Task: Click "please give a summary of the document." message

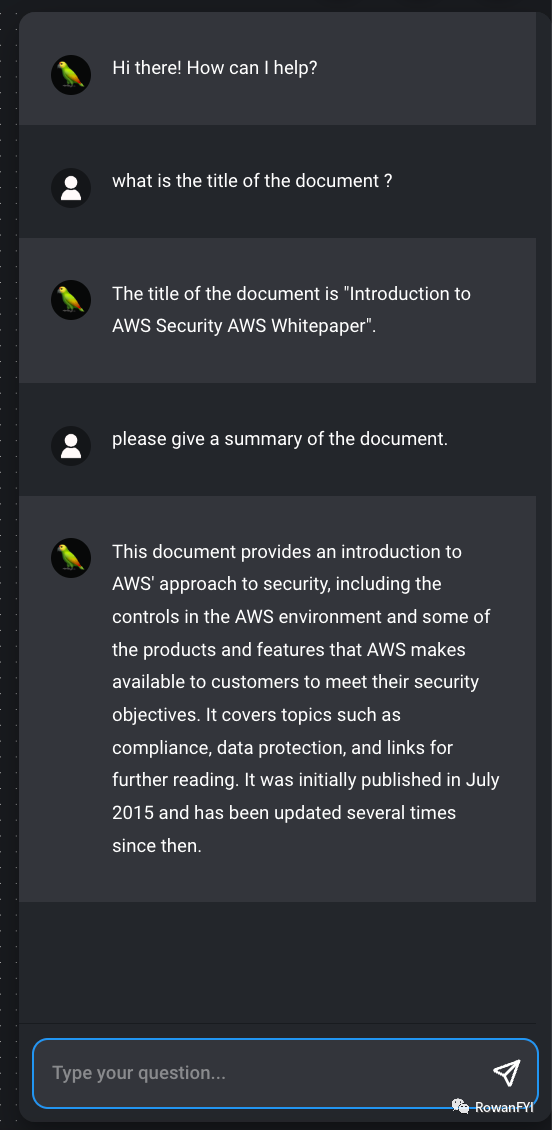Action: [280, 438]
